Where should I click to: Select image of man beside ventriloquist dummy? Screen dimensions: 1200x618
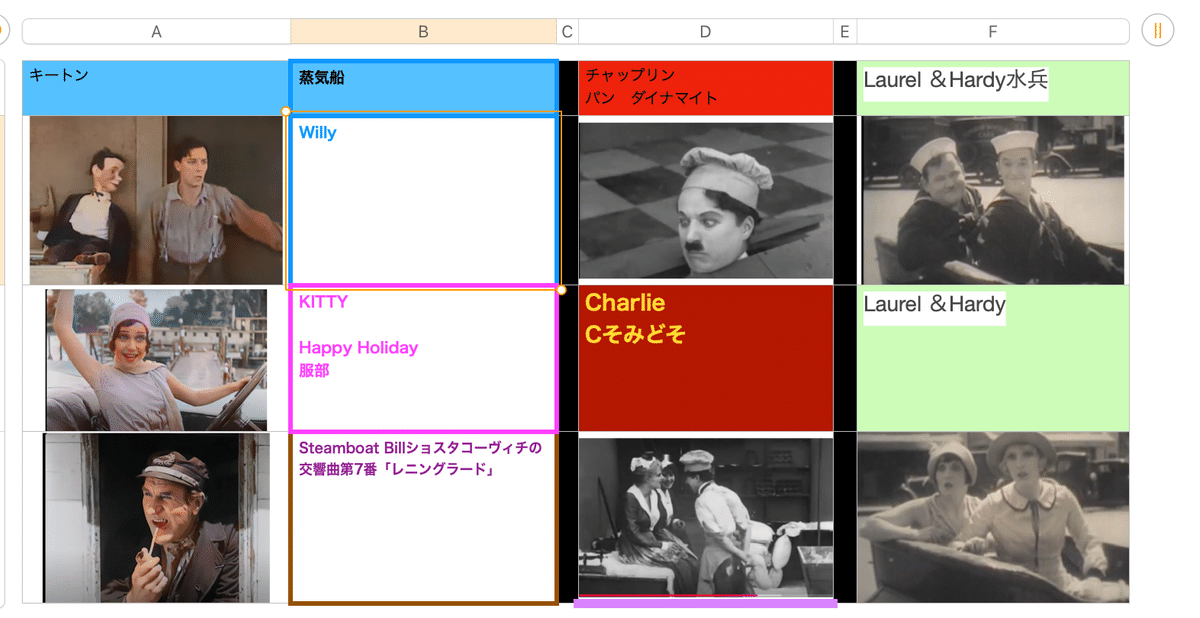156,200
